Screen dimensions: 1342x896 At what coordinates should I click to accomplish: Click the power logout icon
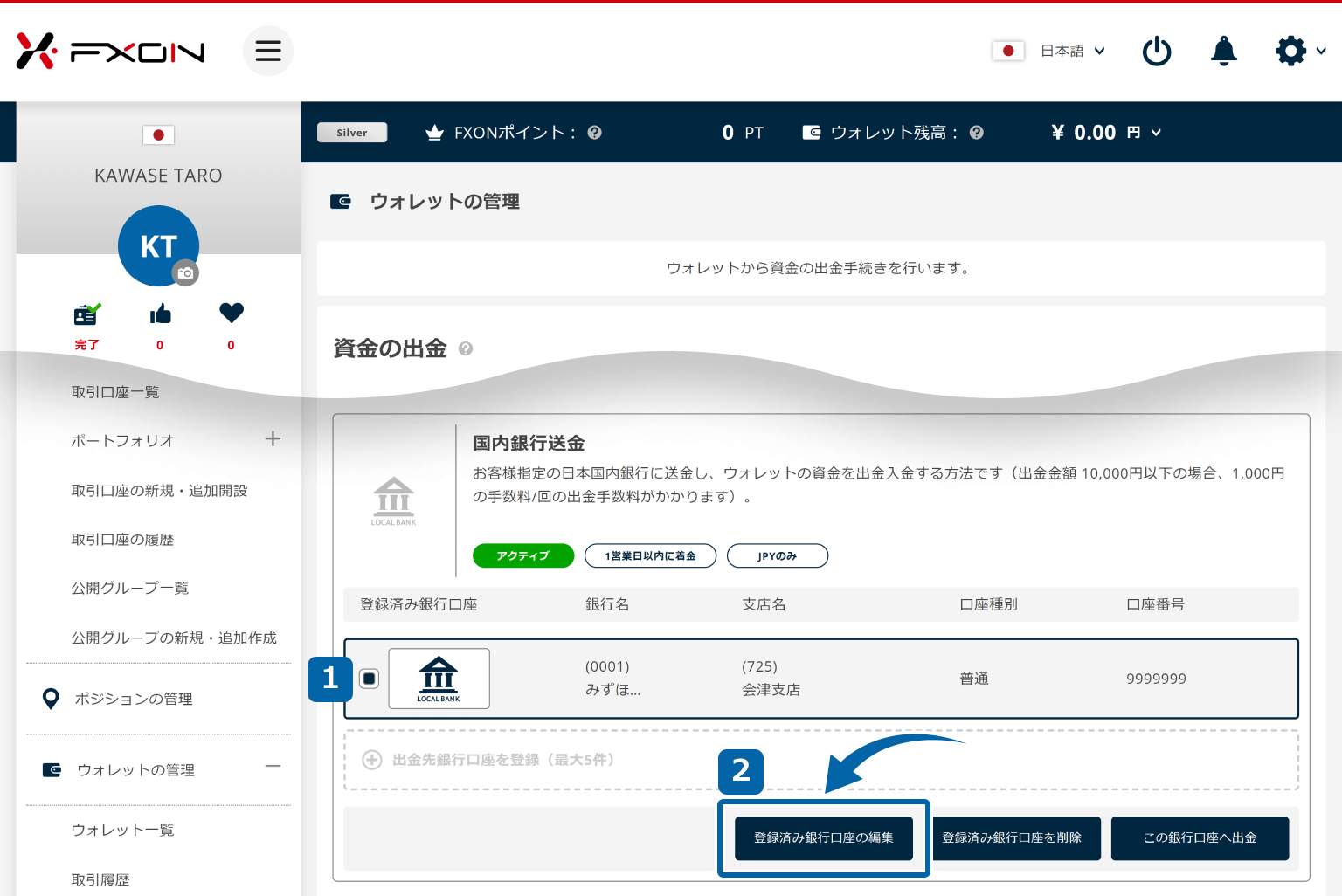click(1157, 51)
